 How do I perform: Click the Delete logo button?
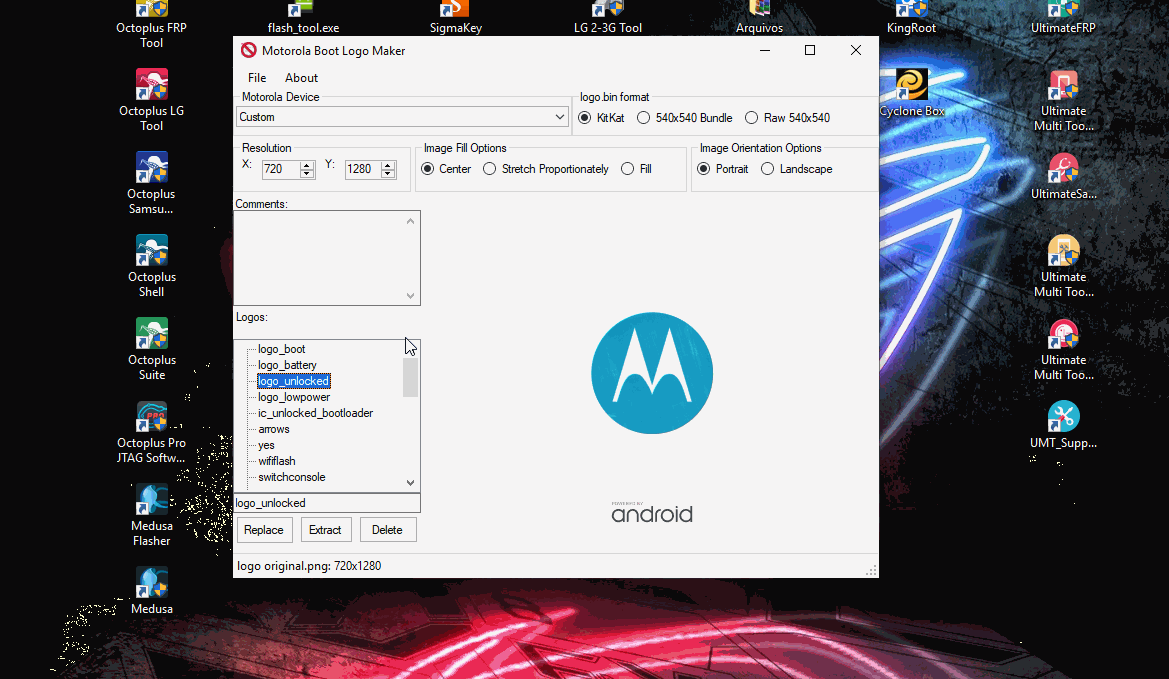click(x=388, y=530)
